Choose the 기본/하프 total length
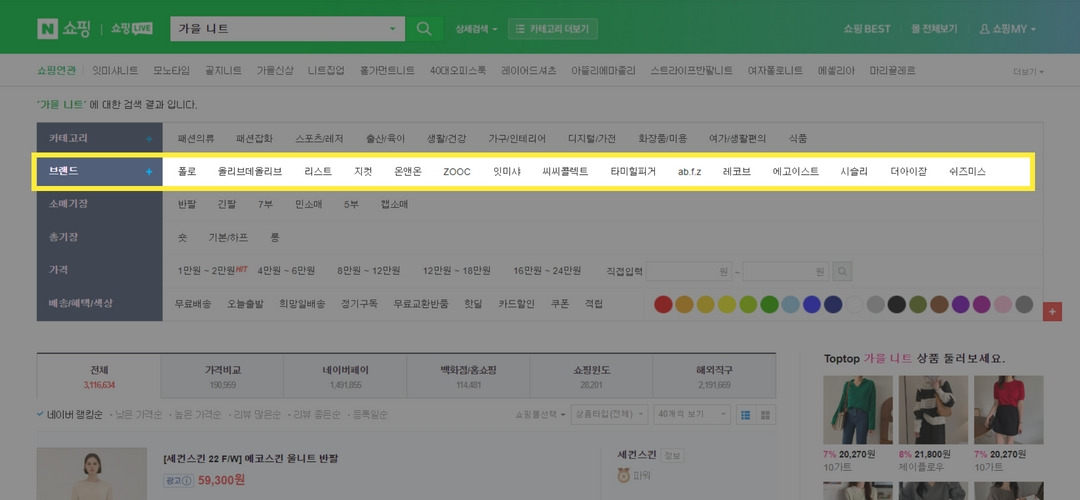Screen dimensions: 1080x500 click(x=228, y=238)
